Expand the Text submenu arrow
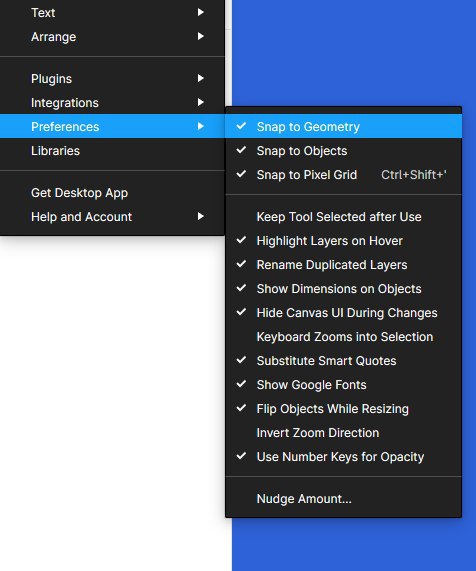476x571 pixels. (200, 12)
